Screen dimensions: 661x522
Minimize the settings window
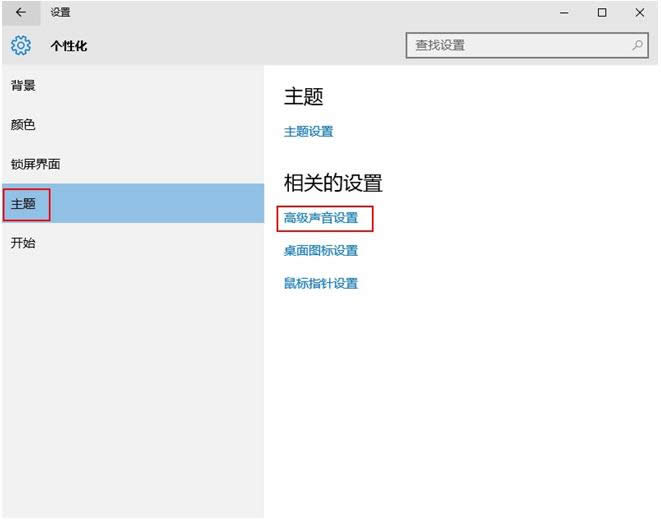pos(564,13)
